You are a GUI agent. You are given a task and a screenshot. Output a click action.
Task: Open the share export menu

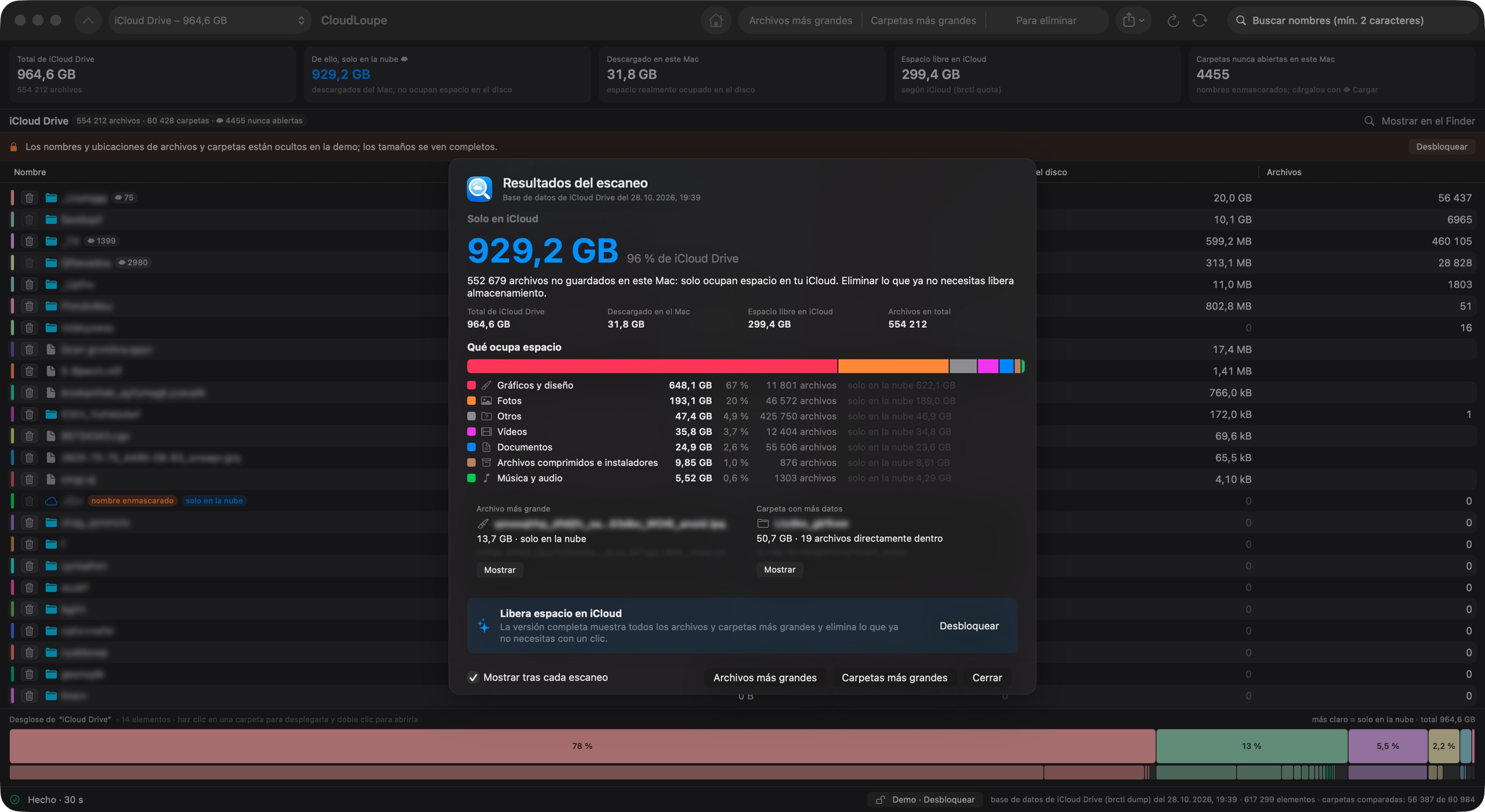coord(1133,20)
